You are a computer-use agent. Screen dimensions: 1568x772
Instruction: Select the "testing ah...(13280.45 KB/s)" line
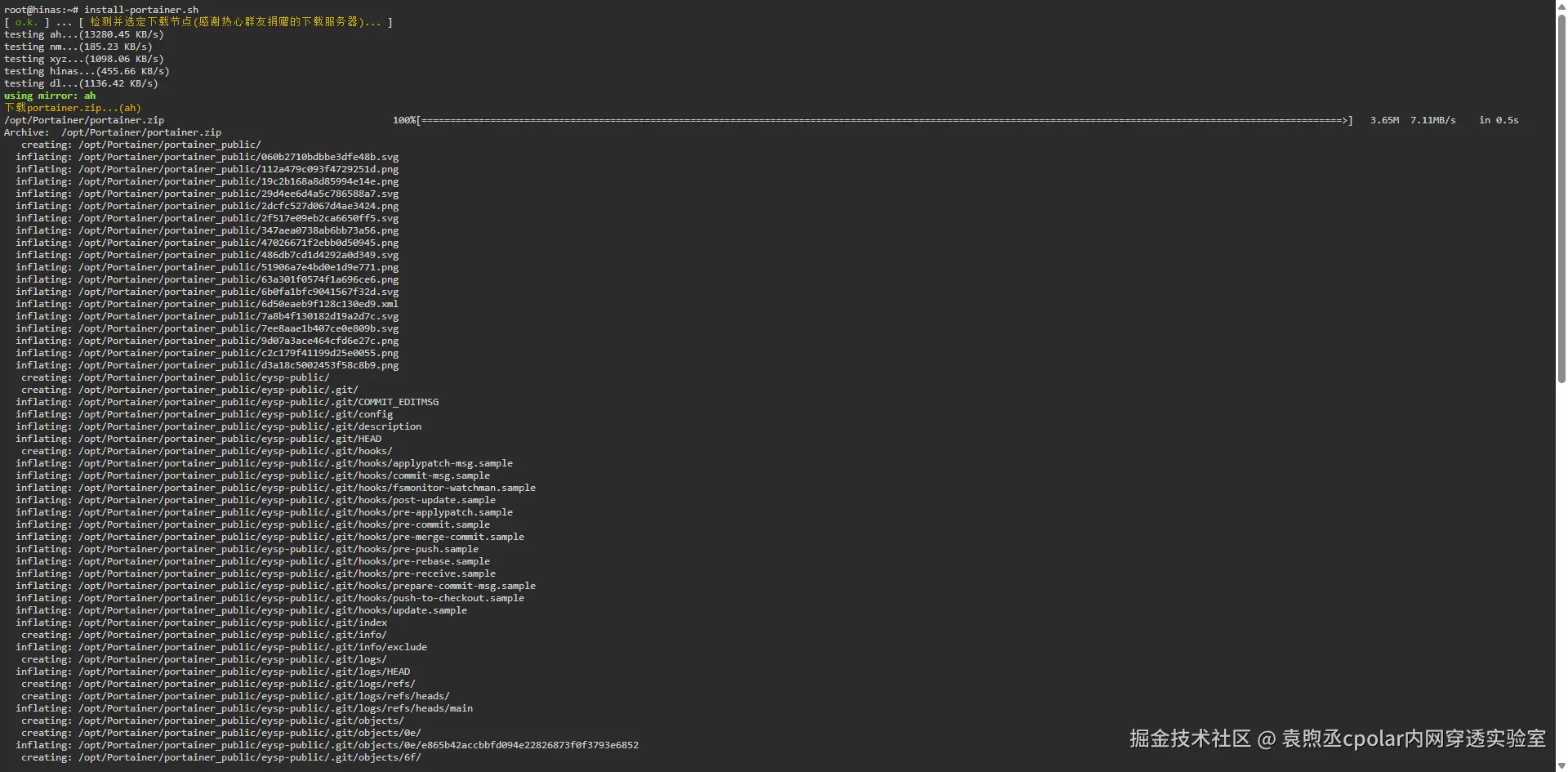tap(84, 34)
